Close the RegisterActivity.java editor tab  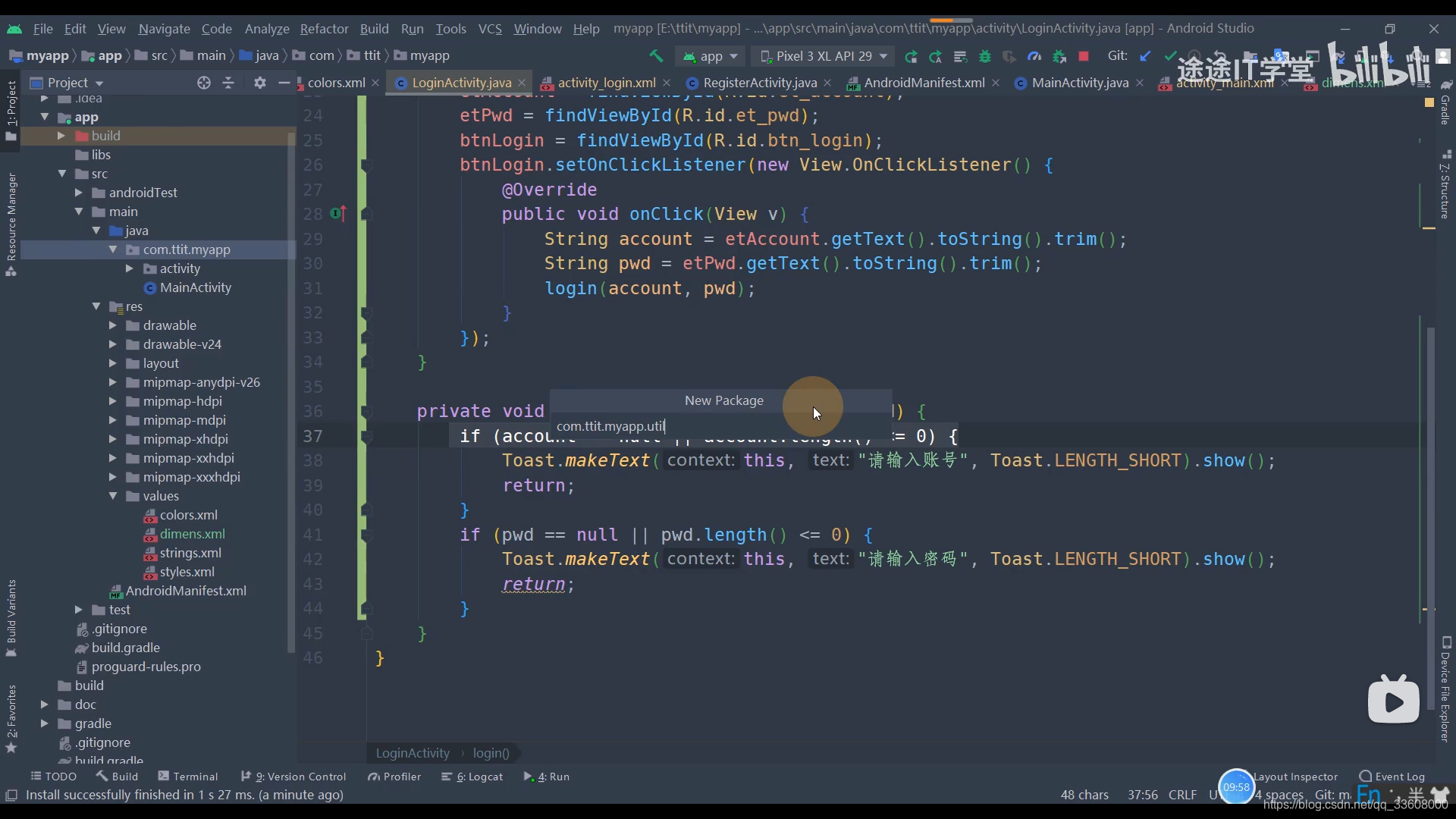click(827, 83)
